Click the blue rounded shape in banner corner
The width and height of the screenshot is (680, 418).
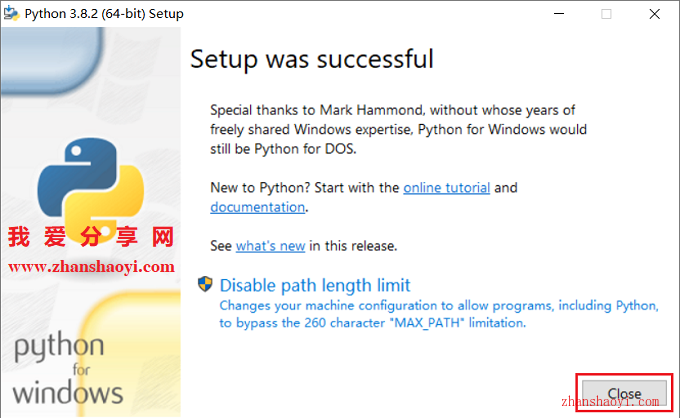pos(52,59)
